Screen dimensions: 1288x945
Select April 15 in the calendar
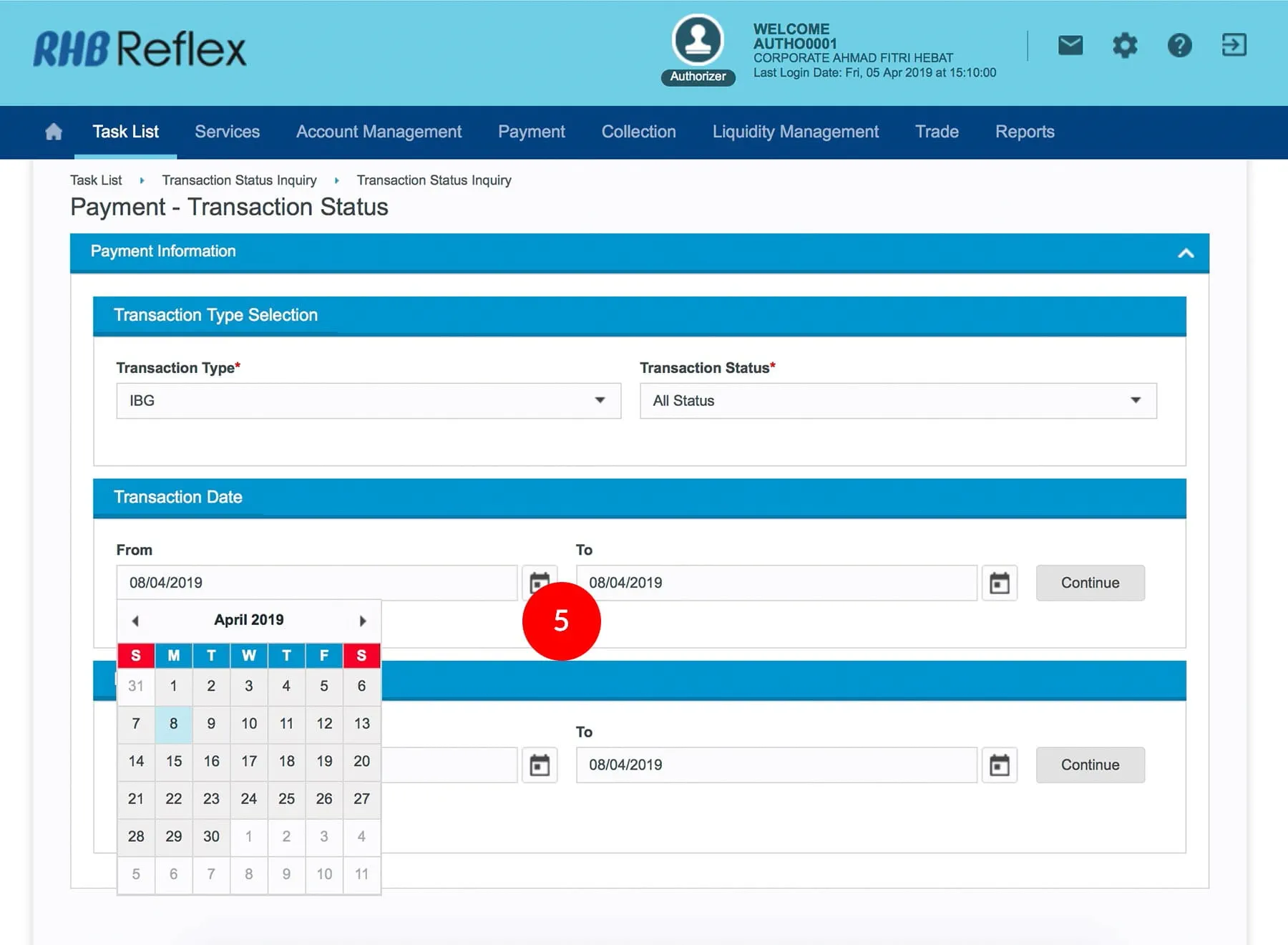[x=174, y=761]
